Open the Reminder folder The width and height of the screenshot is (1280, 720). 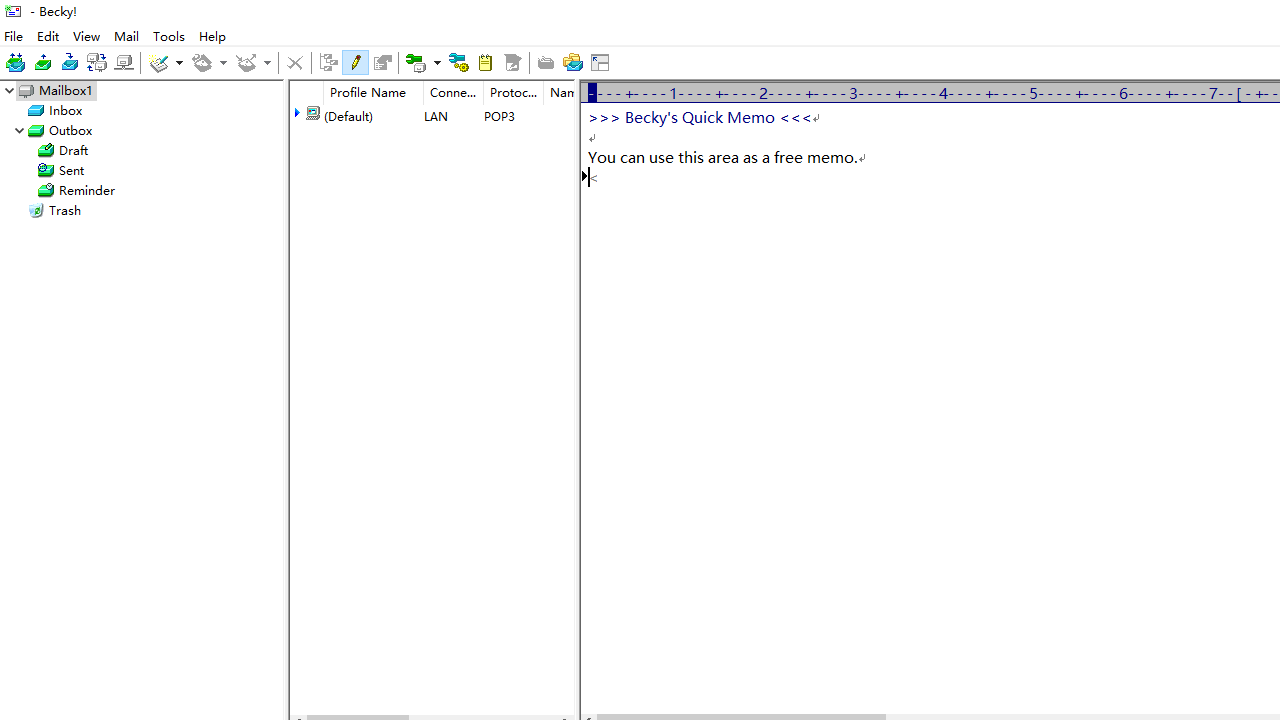(x=87, y=191)
